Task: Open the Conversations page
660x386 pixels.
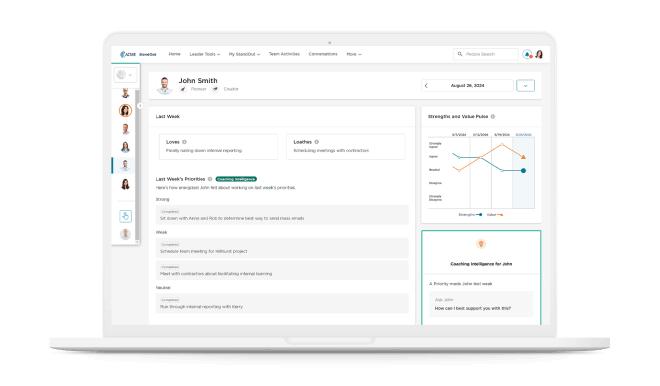Action: click(x=323, y=54)
